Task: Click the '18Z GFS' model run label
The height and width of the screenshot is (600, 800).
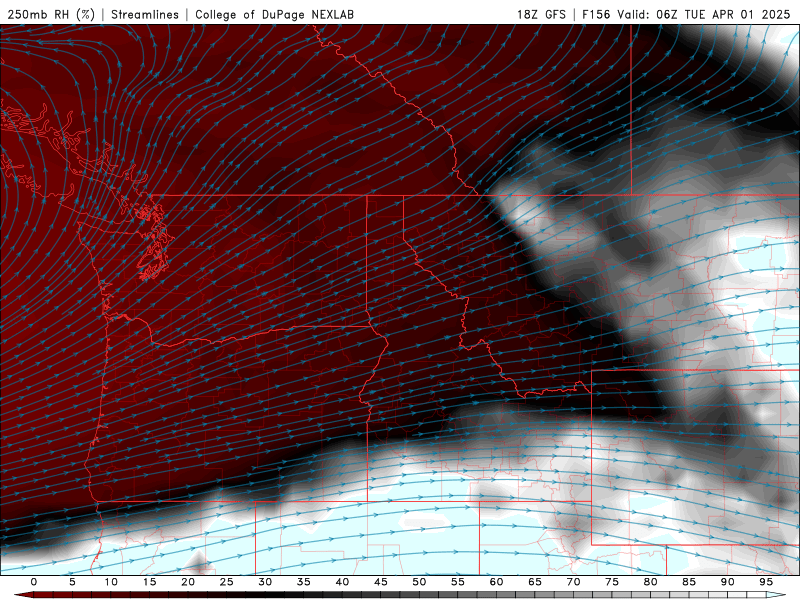Action: pyautogui.click(x=541, y=14)
